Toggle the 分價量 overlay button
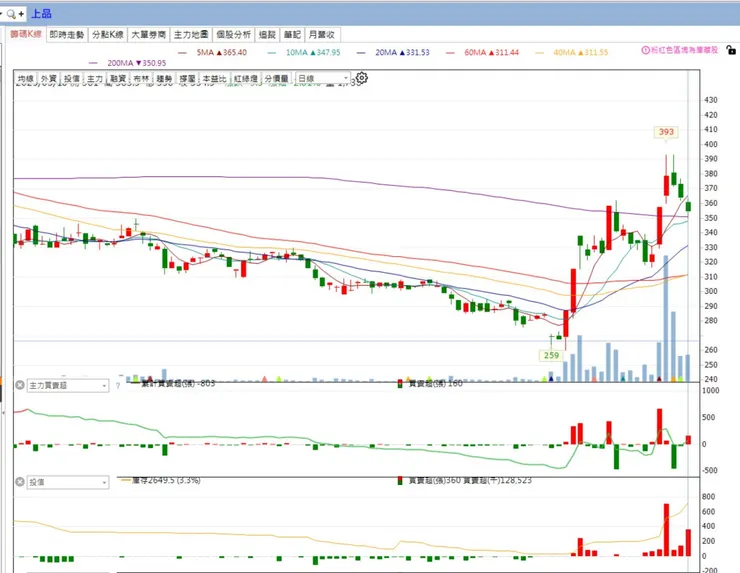The image size is (740, 573). [x=277, y=79]
